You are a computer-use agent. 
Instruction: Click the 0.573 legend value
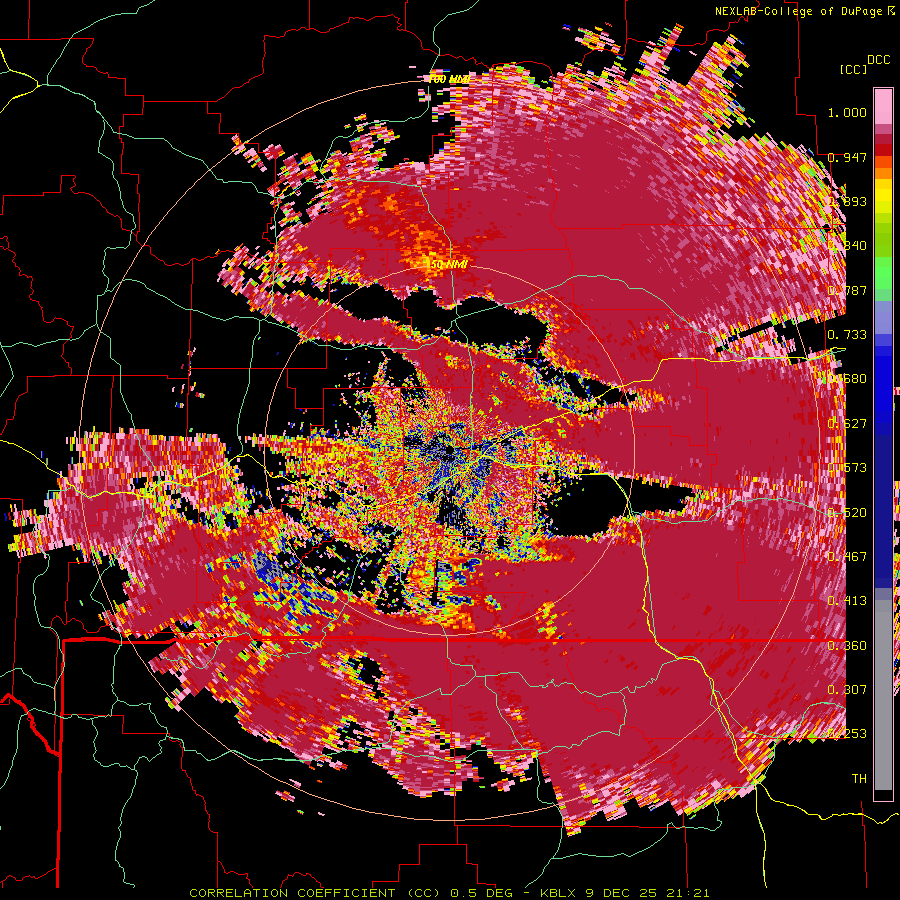(x=847, y=468)
